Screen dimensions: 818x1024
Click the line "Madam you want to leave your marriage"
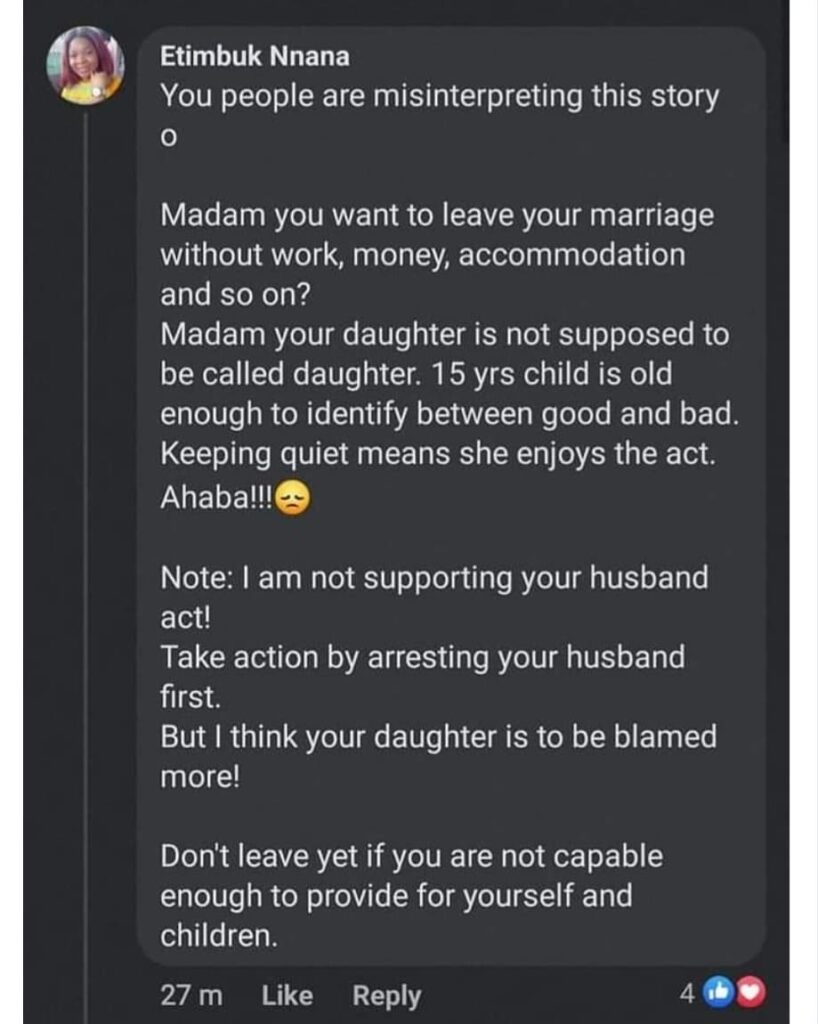point(437,216)
